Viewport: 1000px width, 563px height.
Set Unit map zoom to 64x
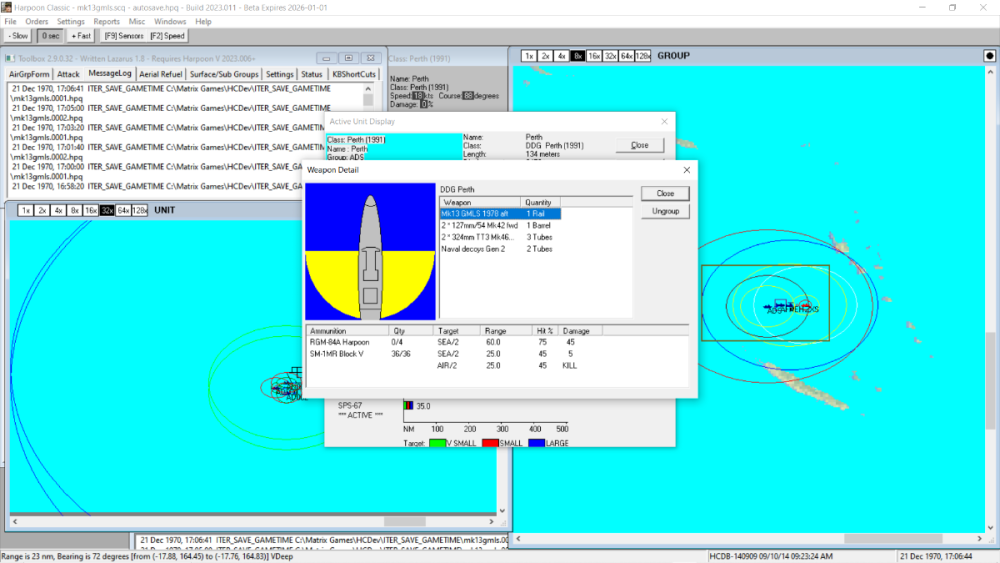coord(123,210)
